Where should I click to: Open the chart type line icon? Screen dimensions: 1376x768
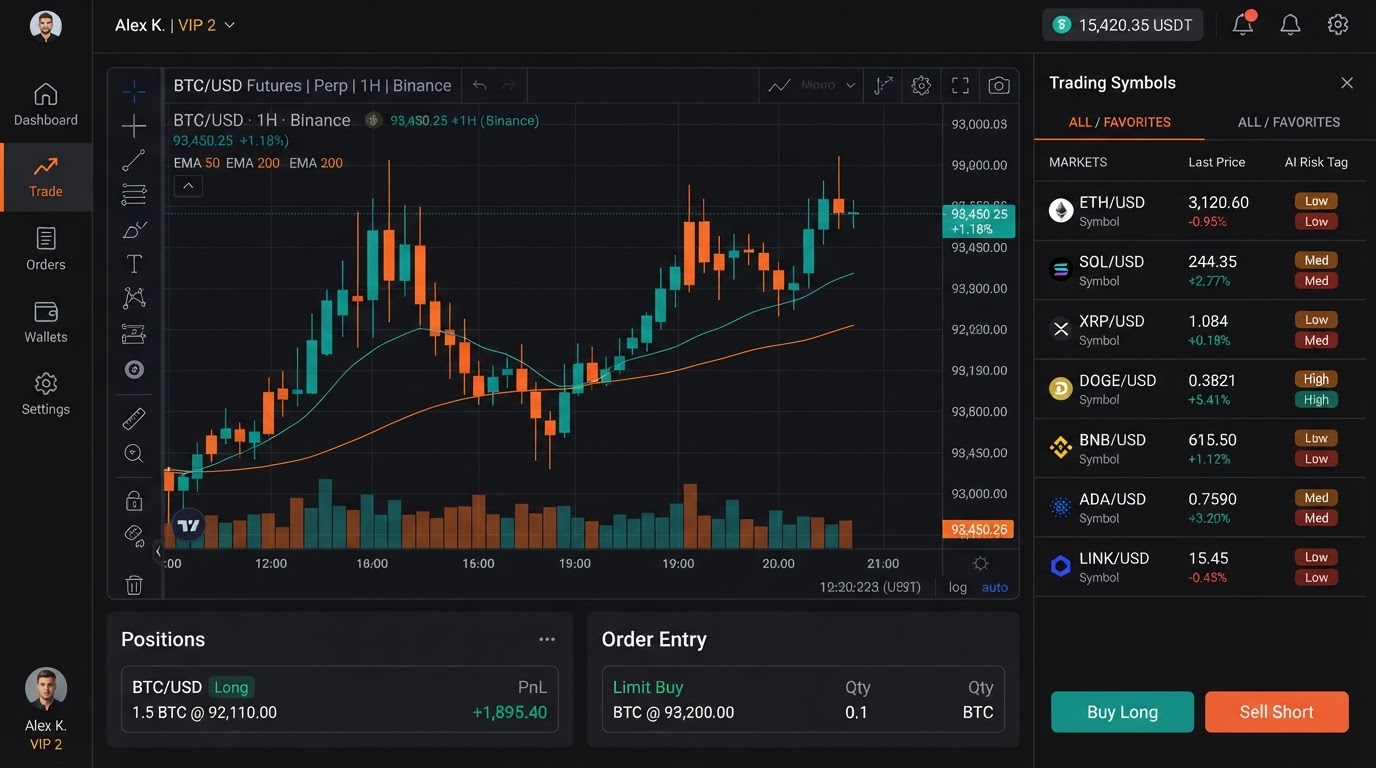click(x=779, y=86)
